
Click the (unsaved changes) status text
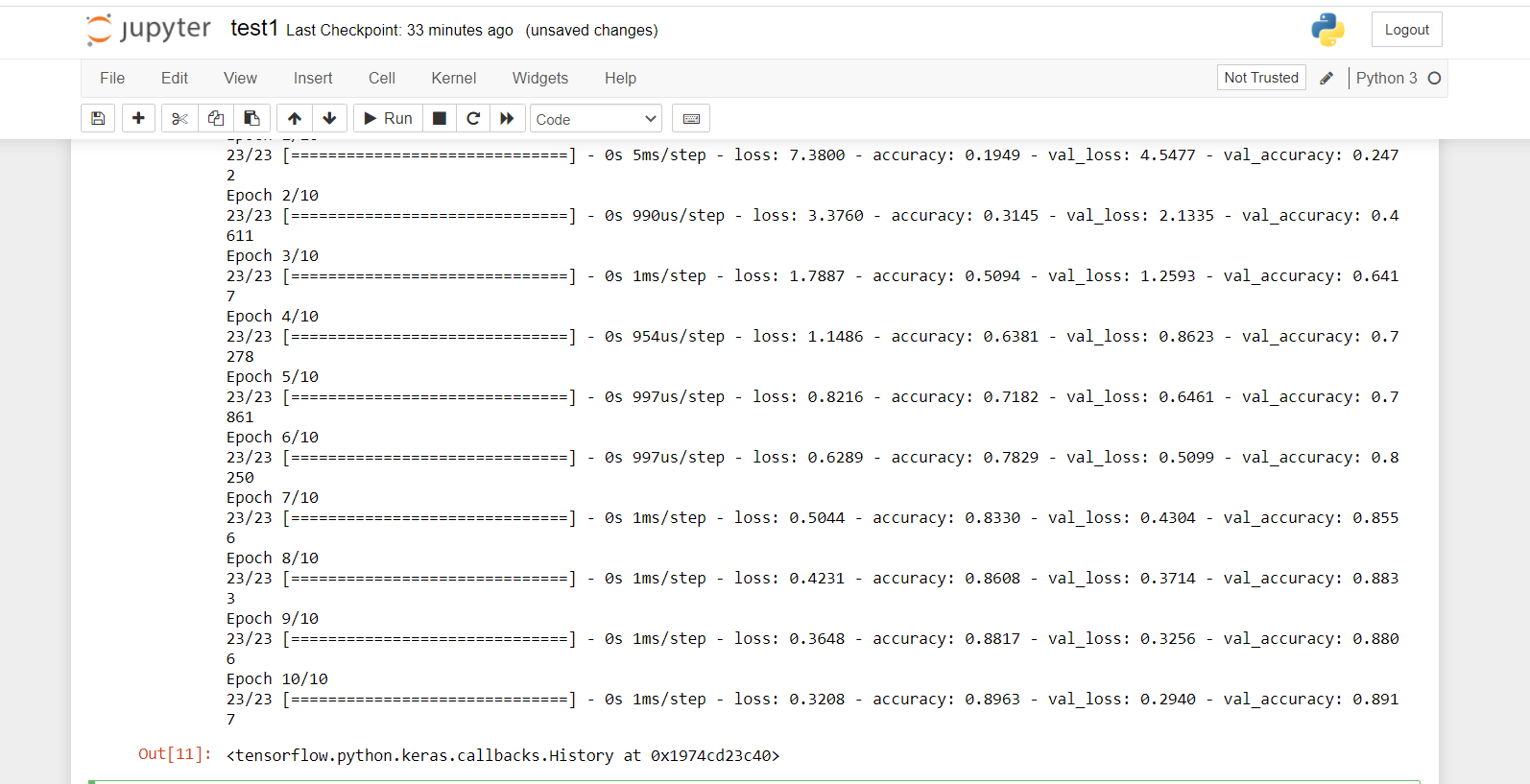pyautogui.click(x=591, y=31)
